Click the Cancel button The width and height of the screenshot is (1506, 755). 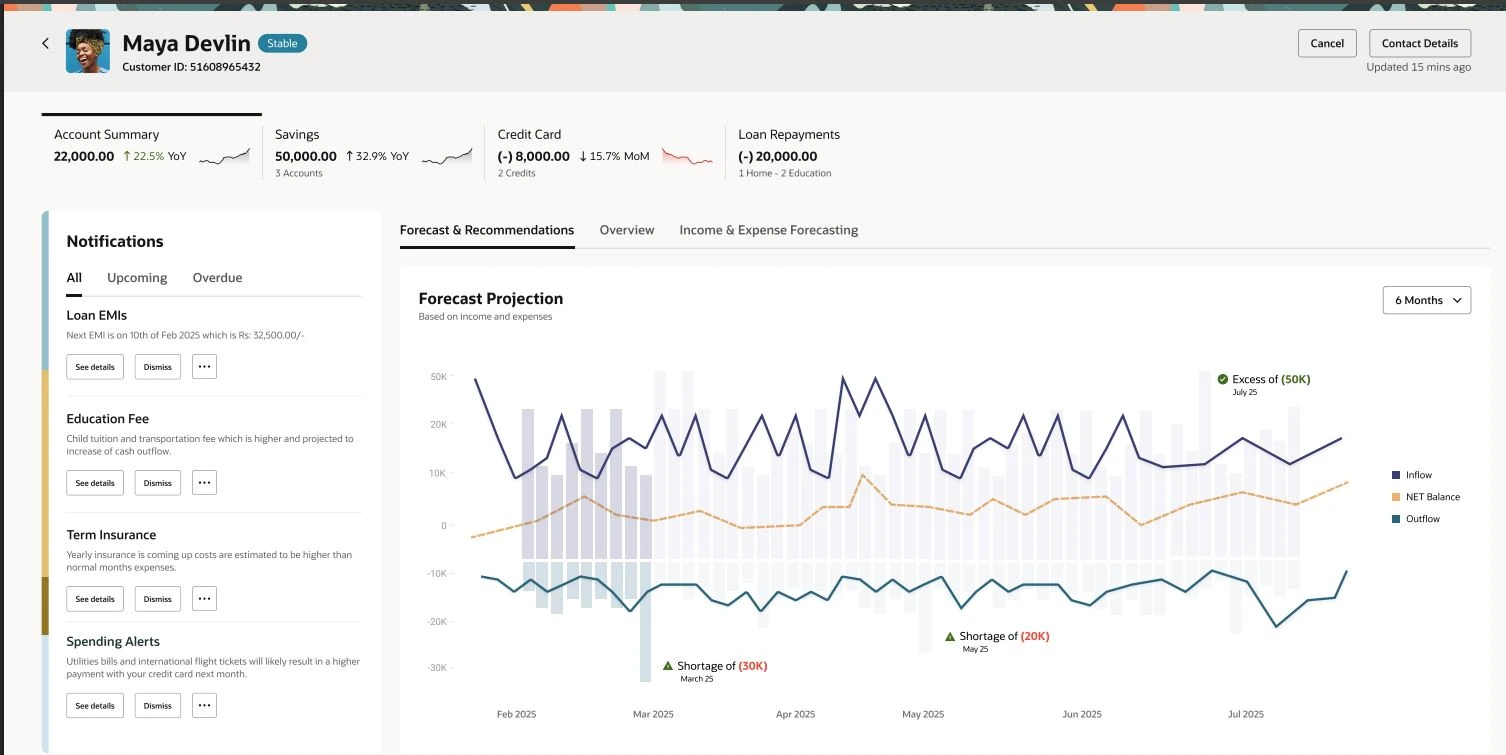[1327, 43]
